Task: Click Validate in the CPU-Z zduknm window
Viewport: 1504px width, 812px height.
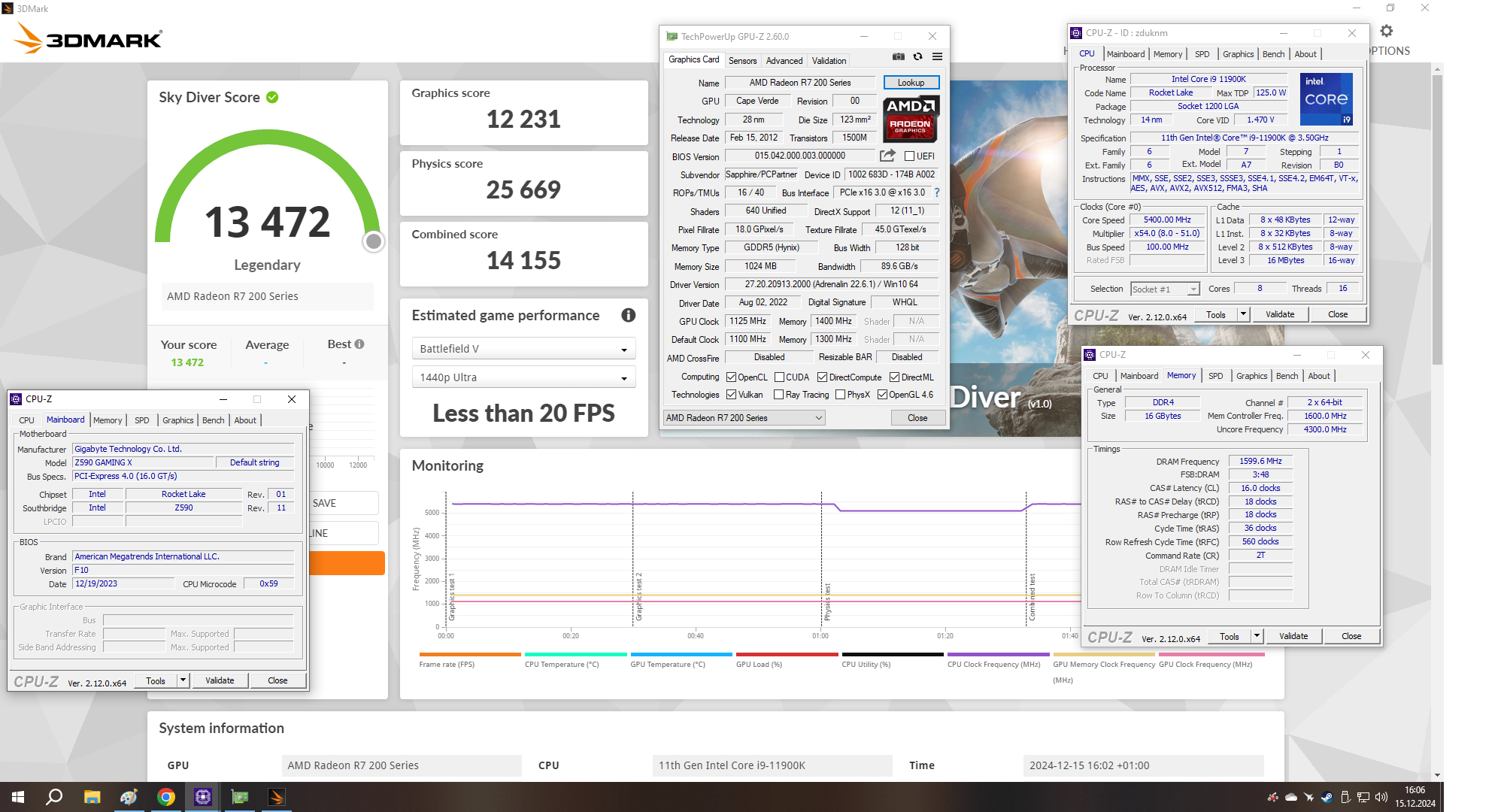Action: [x=1280, y=314]
